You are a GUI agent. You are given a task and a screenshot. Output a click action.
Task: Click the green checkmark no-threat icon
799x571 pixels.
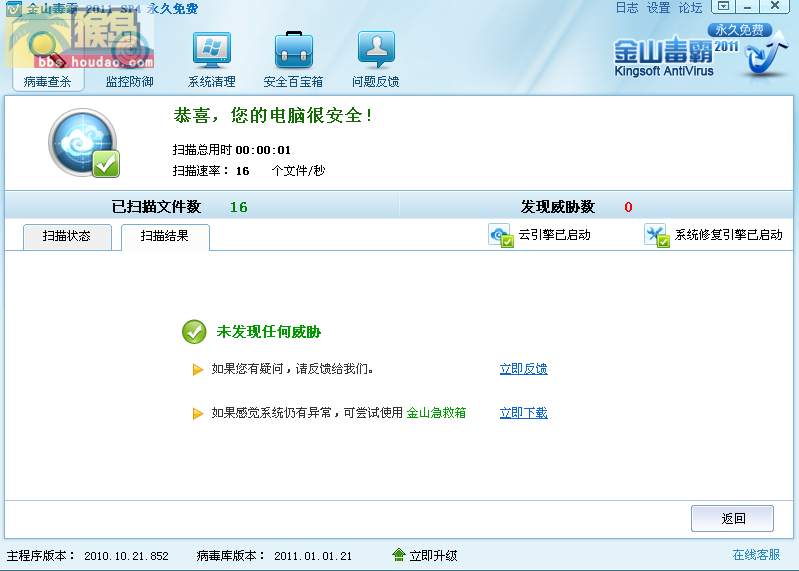194,332
